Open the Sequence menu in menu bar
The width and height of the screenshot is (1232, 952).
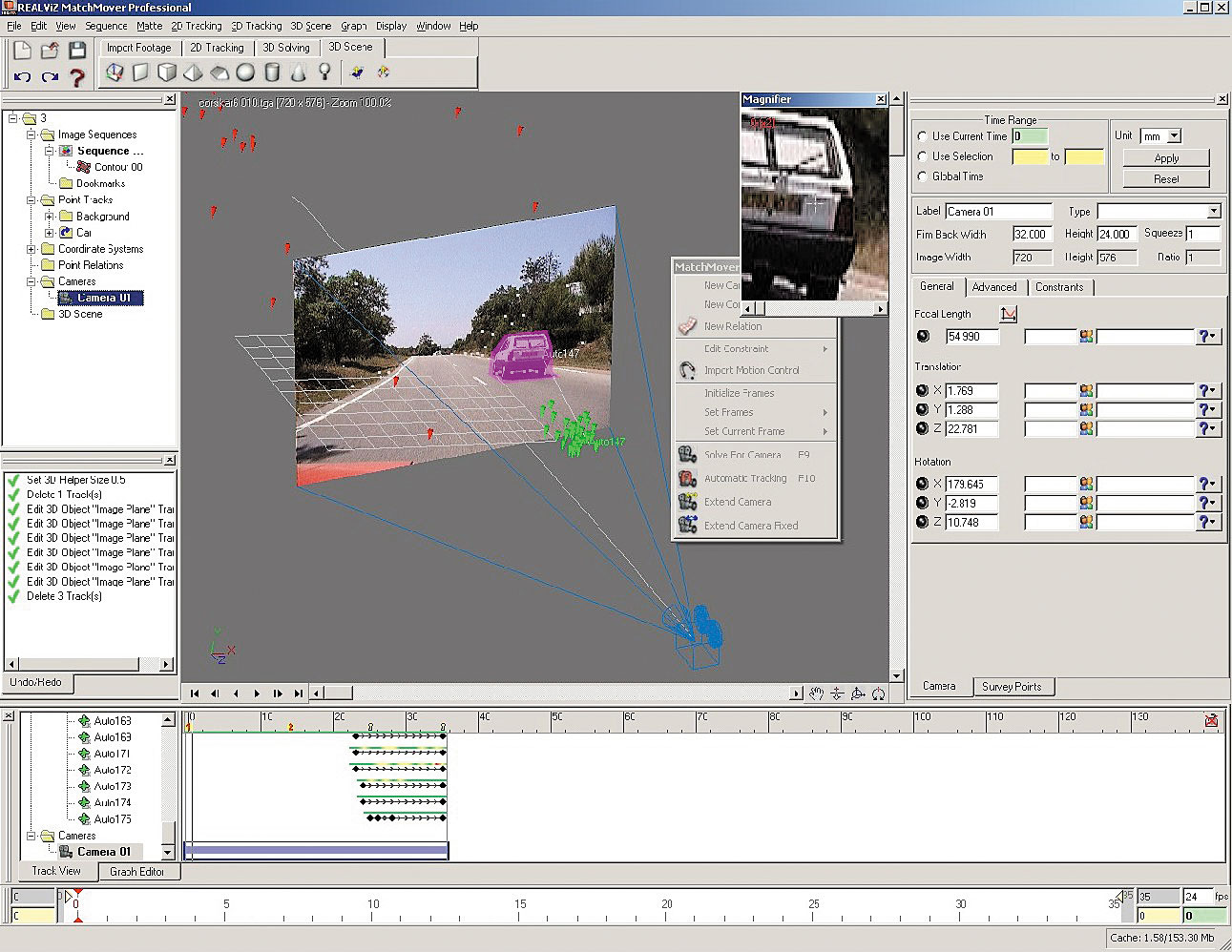click(106, 26)
